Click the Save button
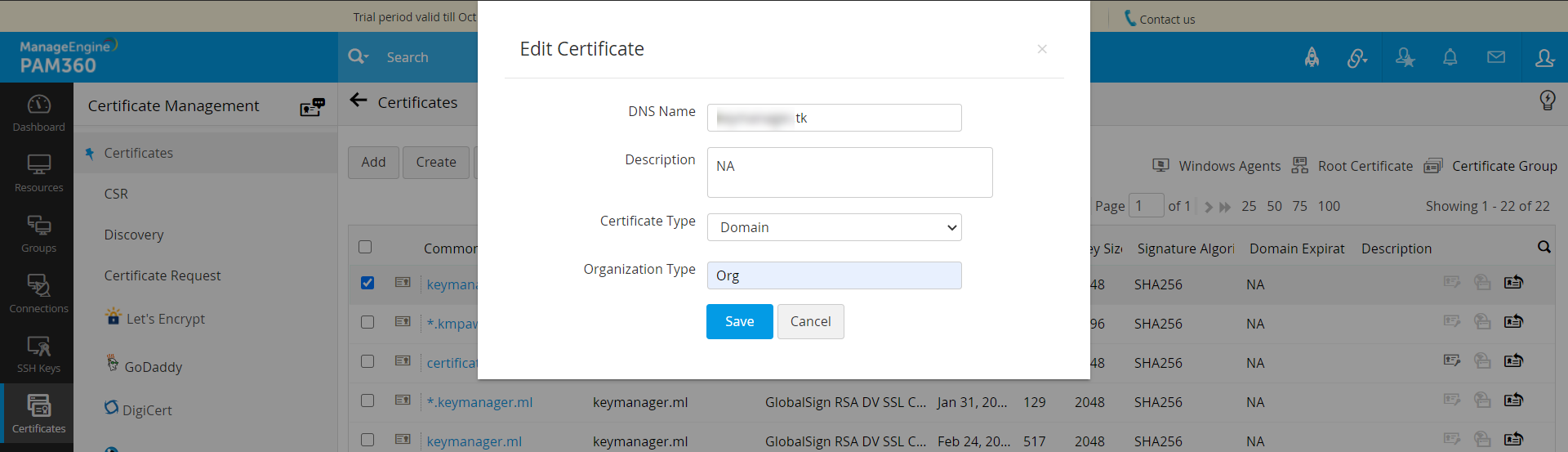The height and width of the screenshot is (452, 1568). click(x=739, y=321)
